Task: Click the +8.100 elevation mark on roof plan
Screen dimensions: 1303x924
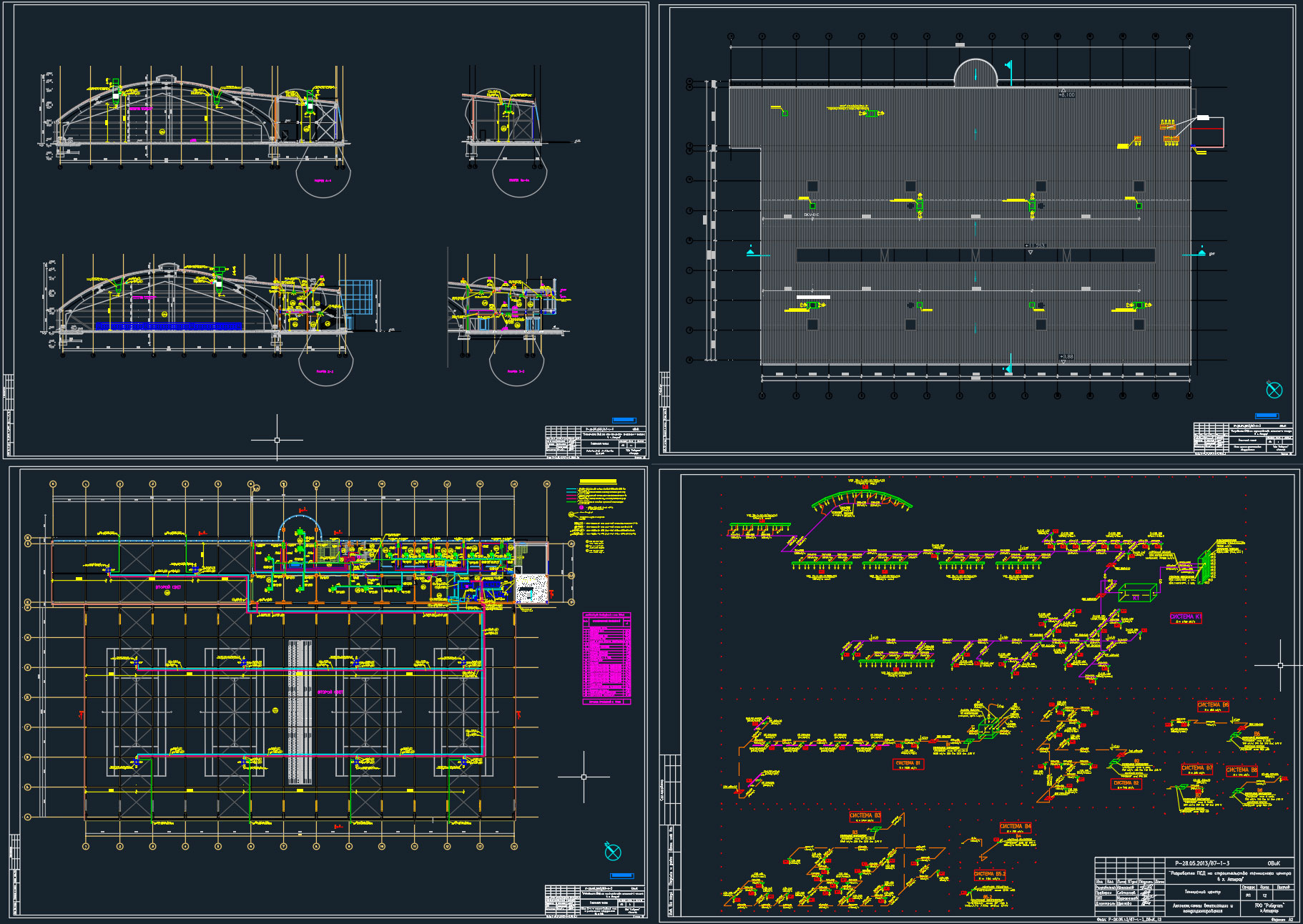Action: click(x=1066, y=94)
